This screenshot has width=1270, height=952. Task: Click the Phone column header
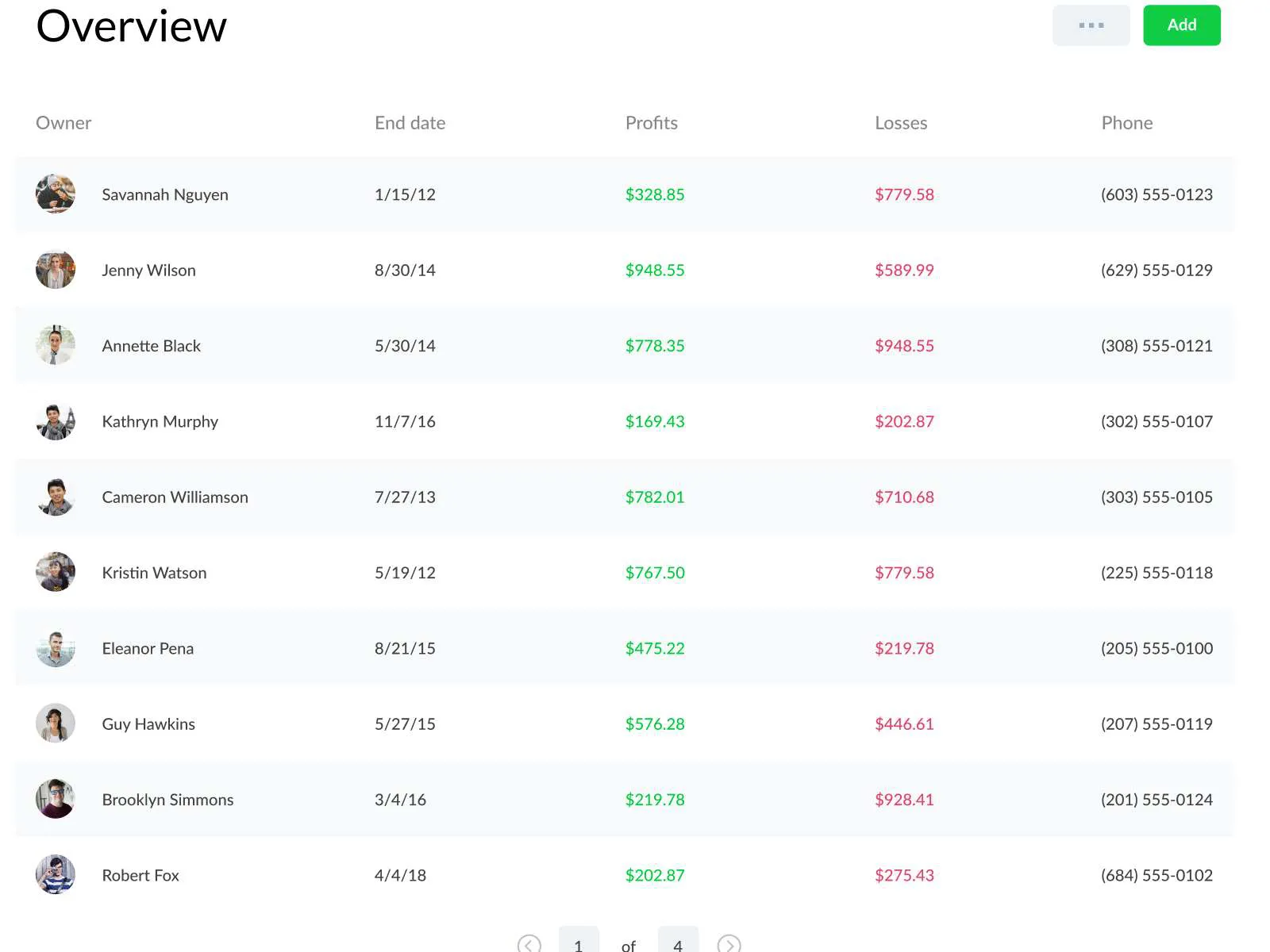click(x=1126, y=123)
